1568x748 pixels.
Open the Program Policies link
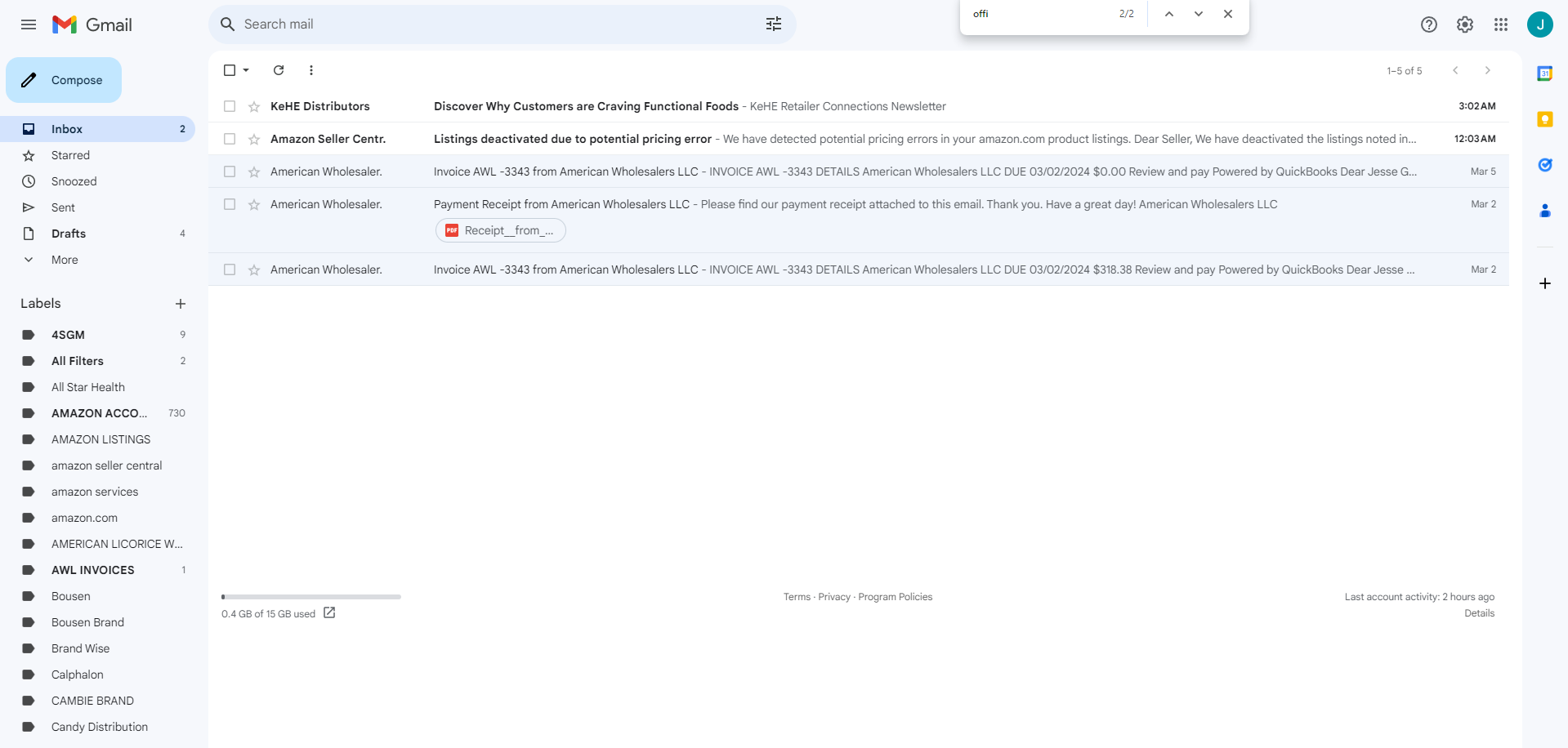click(x=895, y=597)
